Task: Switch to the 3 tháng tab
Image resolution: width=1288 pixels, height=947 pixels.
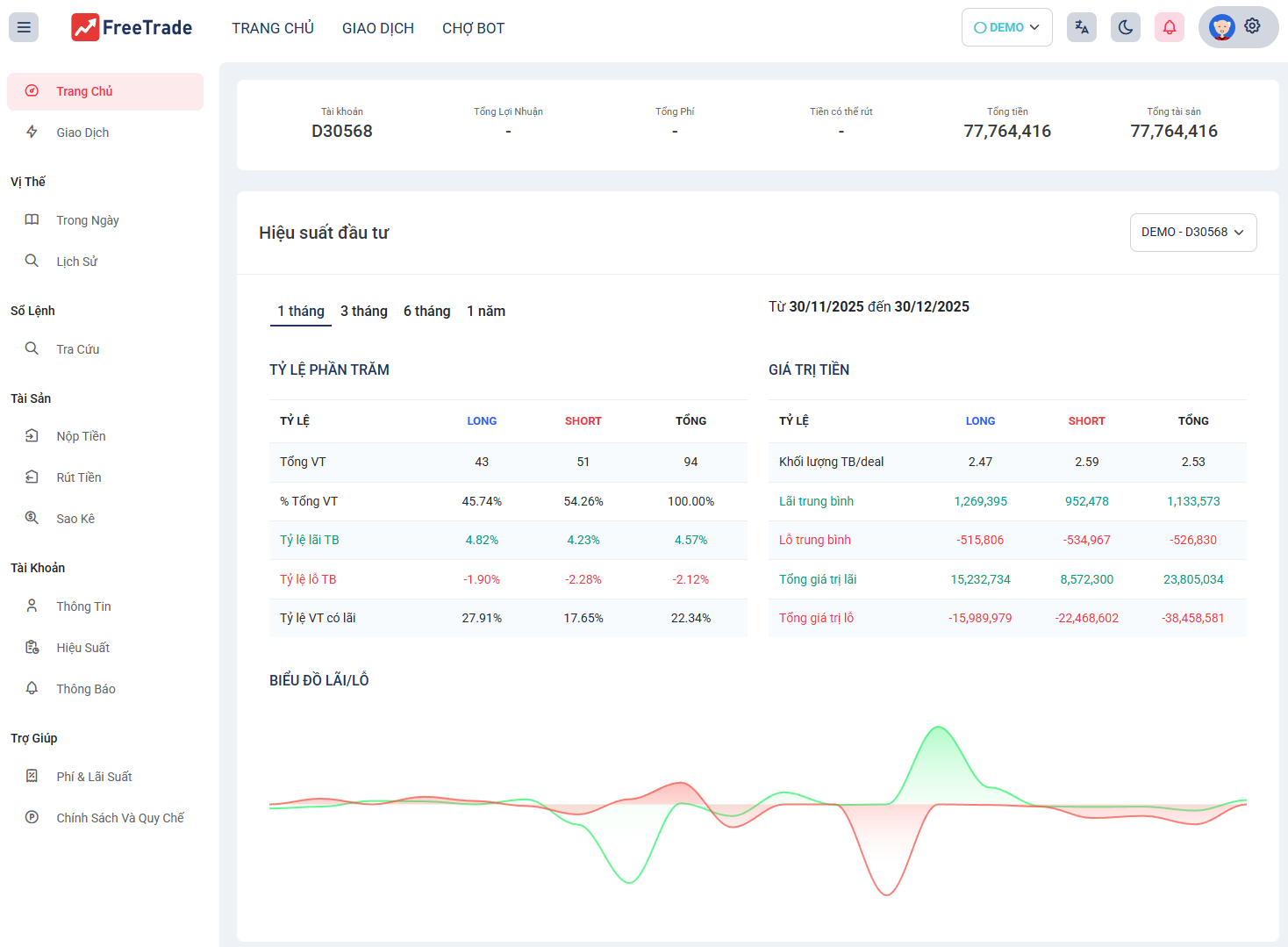Action: click(363, 312)
